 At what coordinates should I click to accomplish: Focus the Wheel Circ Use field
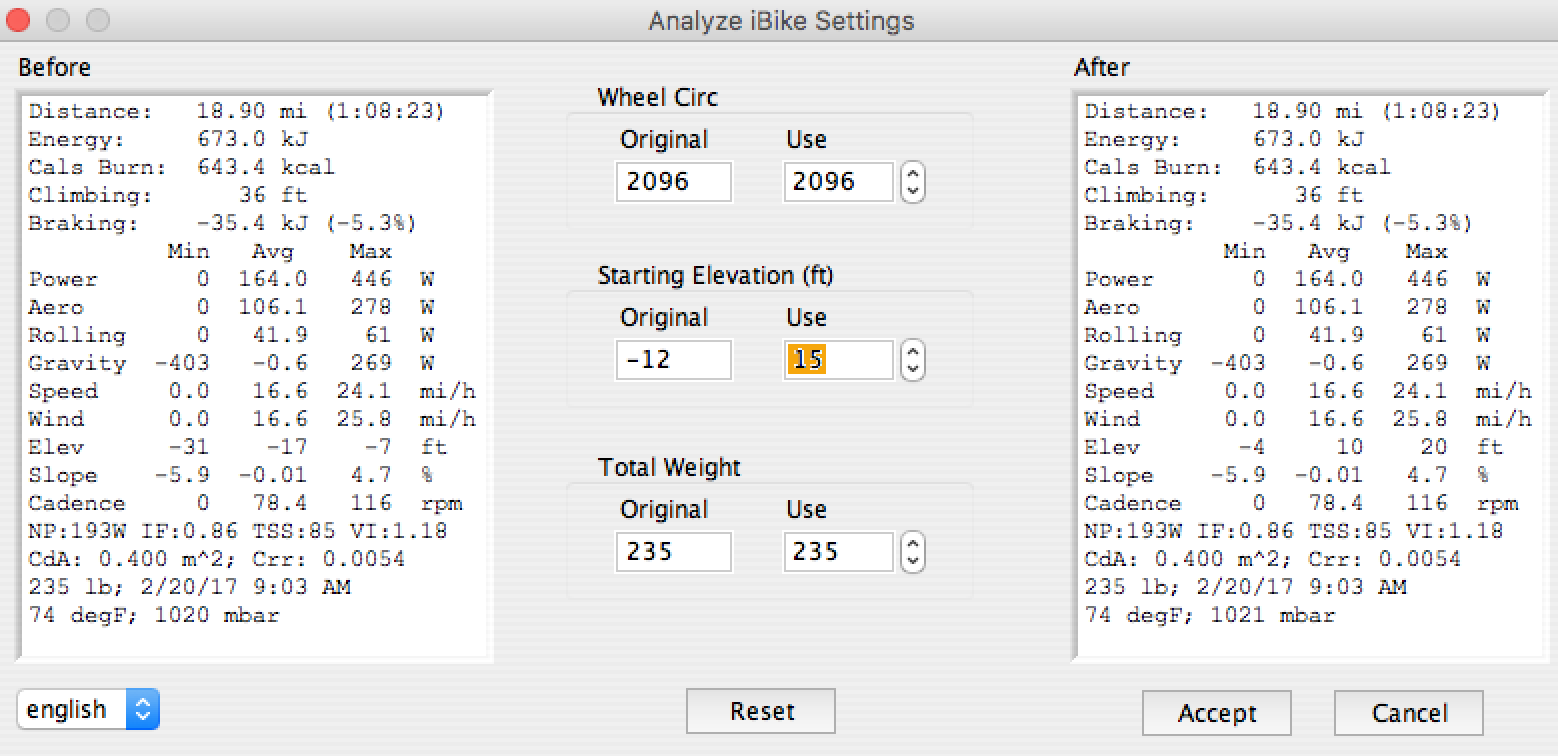838,182
